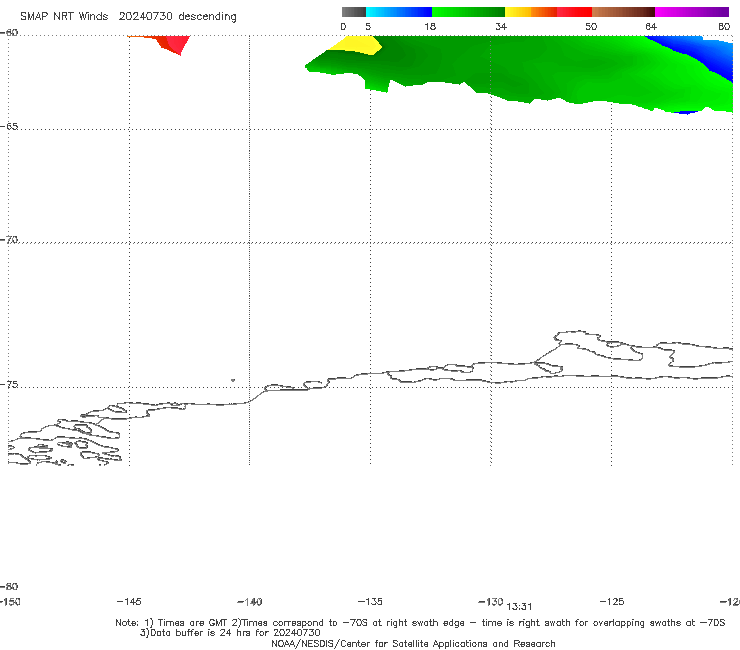Click the small island dot near -141 longitude
Image resolution: width=740 pixels, height=650 pixels.
coord(233,380)
